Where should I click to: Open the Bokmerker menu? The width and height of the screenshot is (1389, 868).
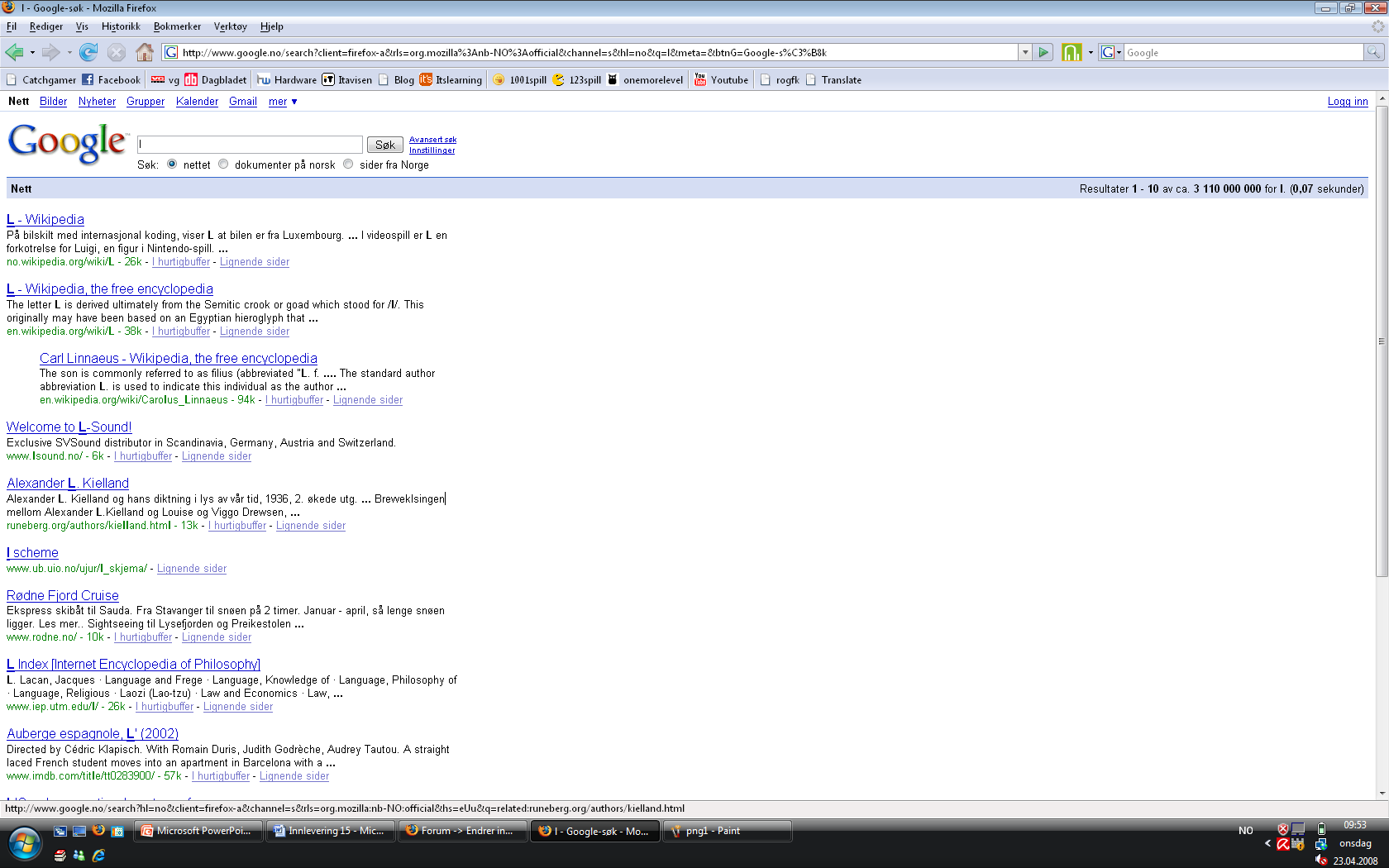pyautogui.click(x=177, y=26)
